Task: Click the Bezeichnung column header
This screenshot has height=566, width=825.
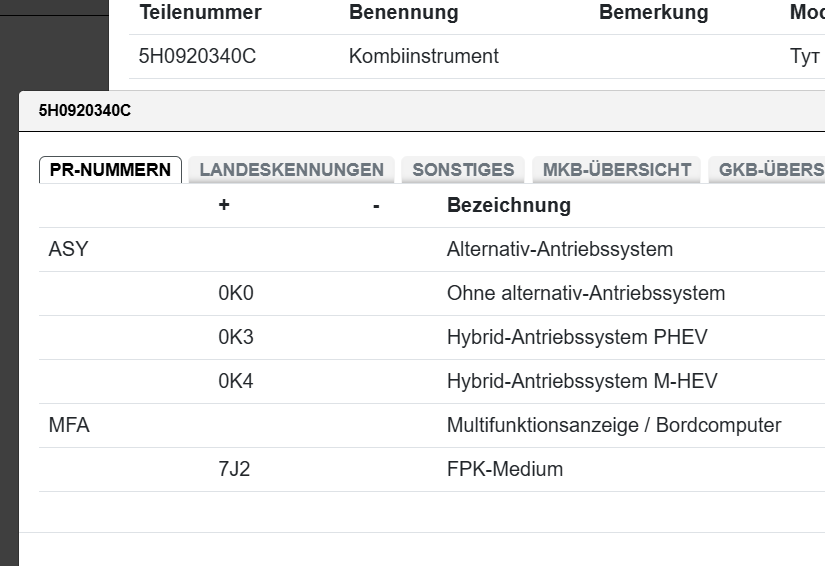Action: coord(508,206)
